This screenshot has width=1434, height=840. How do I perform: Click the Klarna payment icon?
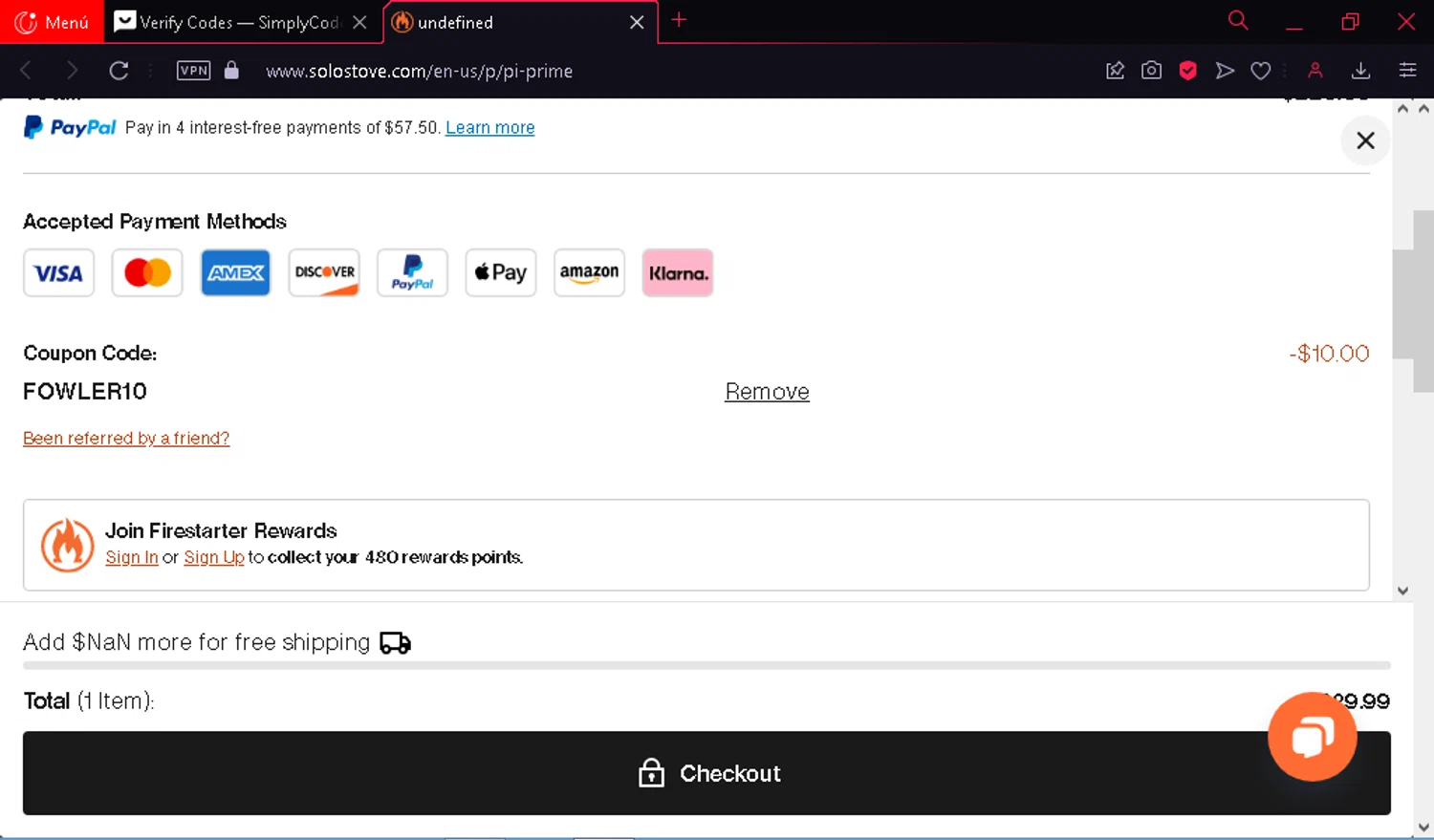(x=678, y=273)
